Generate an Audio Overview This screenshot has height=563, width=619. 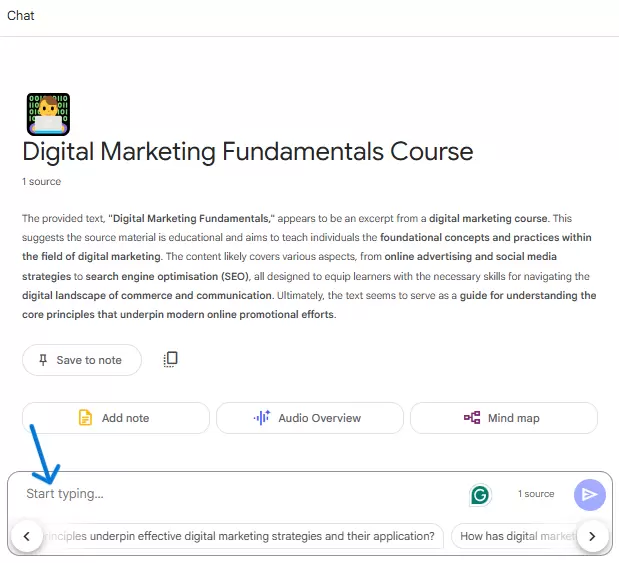coord(310,418)
